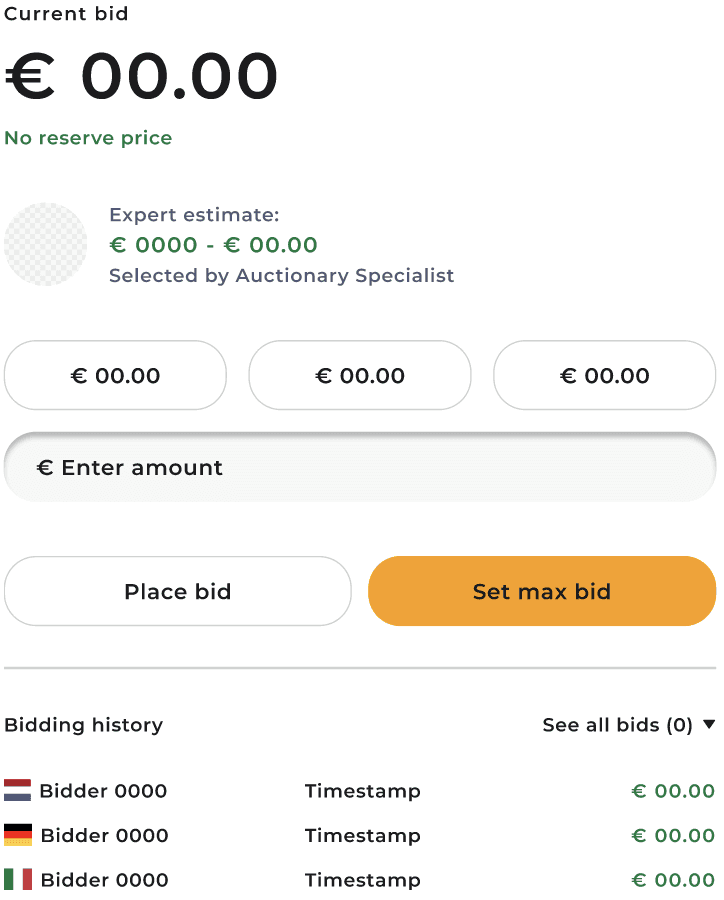
Task: Open Selected by Auctionary Specialist text
Action: coord(281,275)
